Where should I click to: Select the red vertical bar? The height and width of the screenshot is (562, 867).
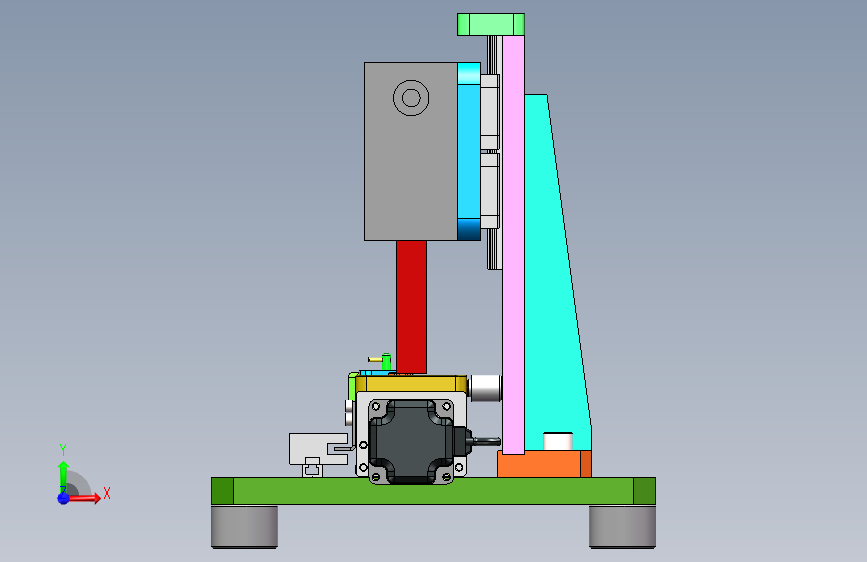pos(411,307)
